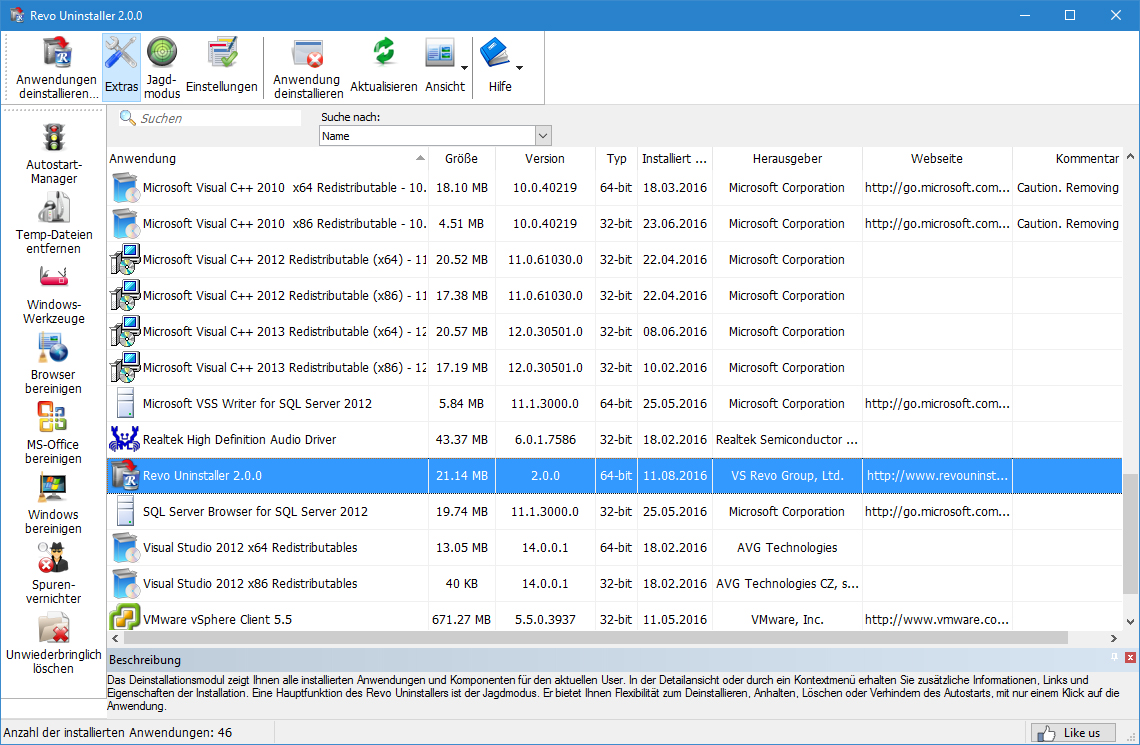The image size is (1140, 745).
Task: Open the Ansicht view icon
Action: coord(441,54)
